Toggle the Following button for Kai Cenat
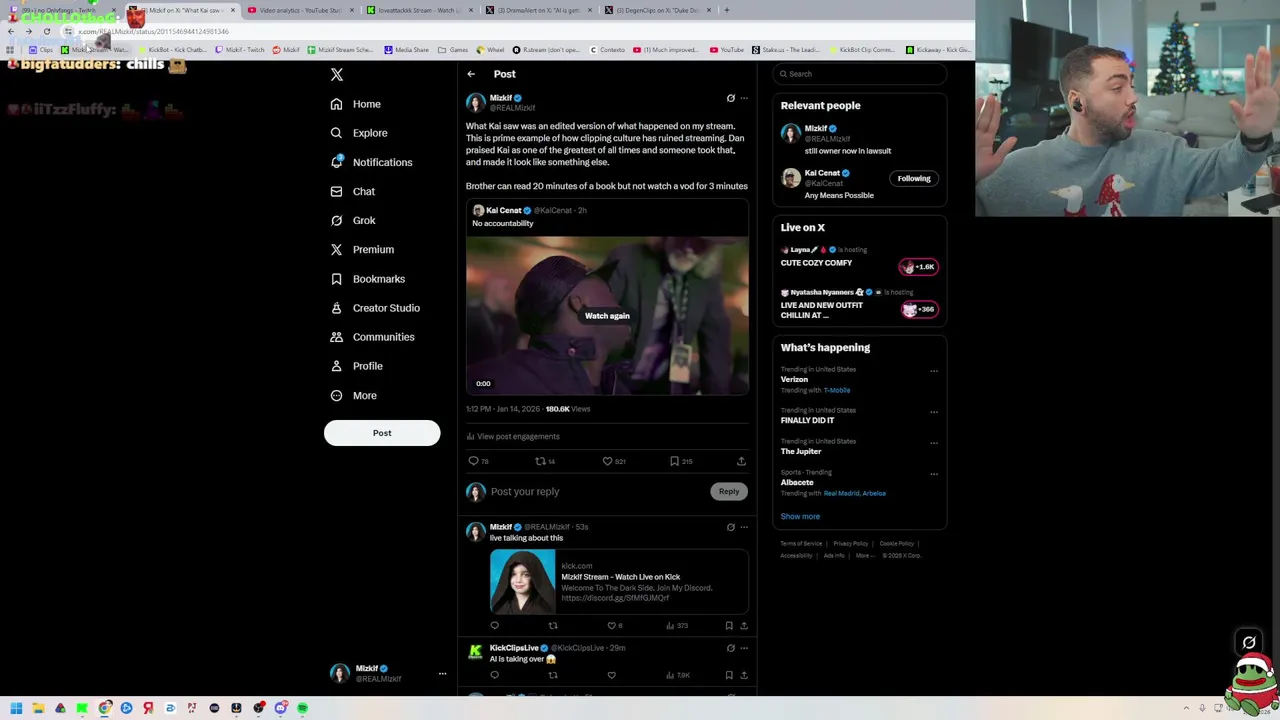Viewport: 1280px width, 720px height. pyautogui.click(x=913, y=179)
